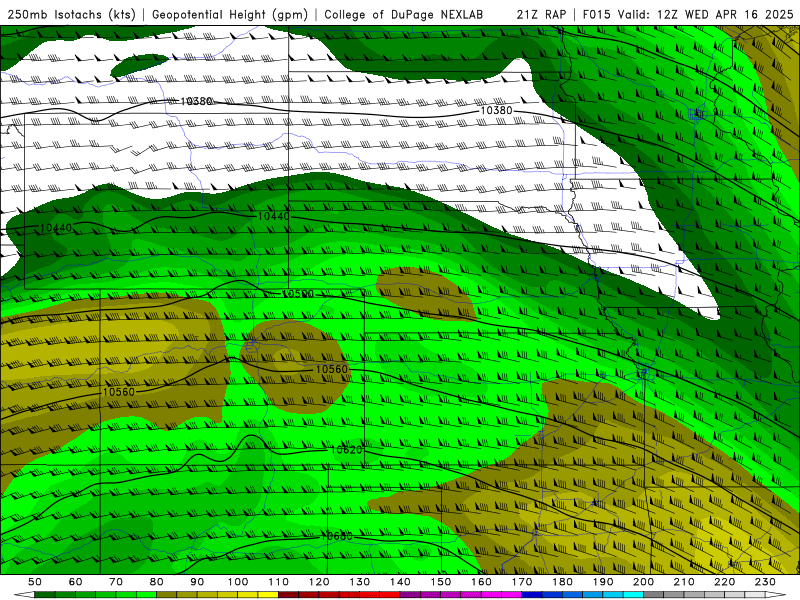This screenshot has height=600, width=800.
Task: Click the 60 knot color bar label
Action: 76,582
